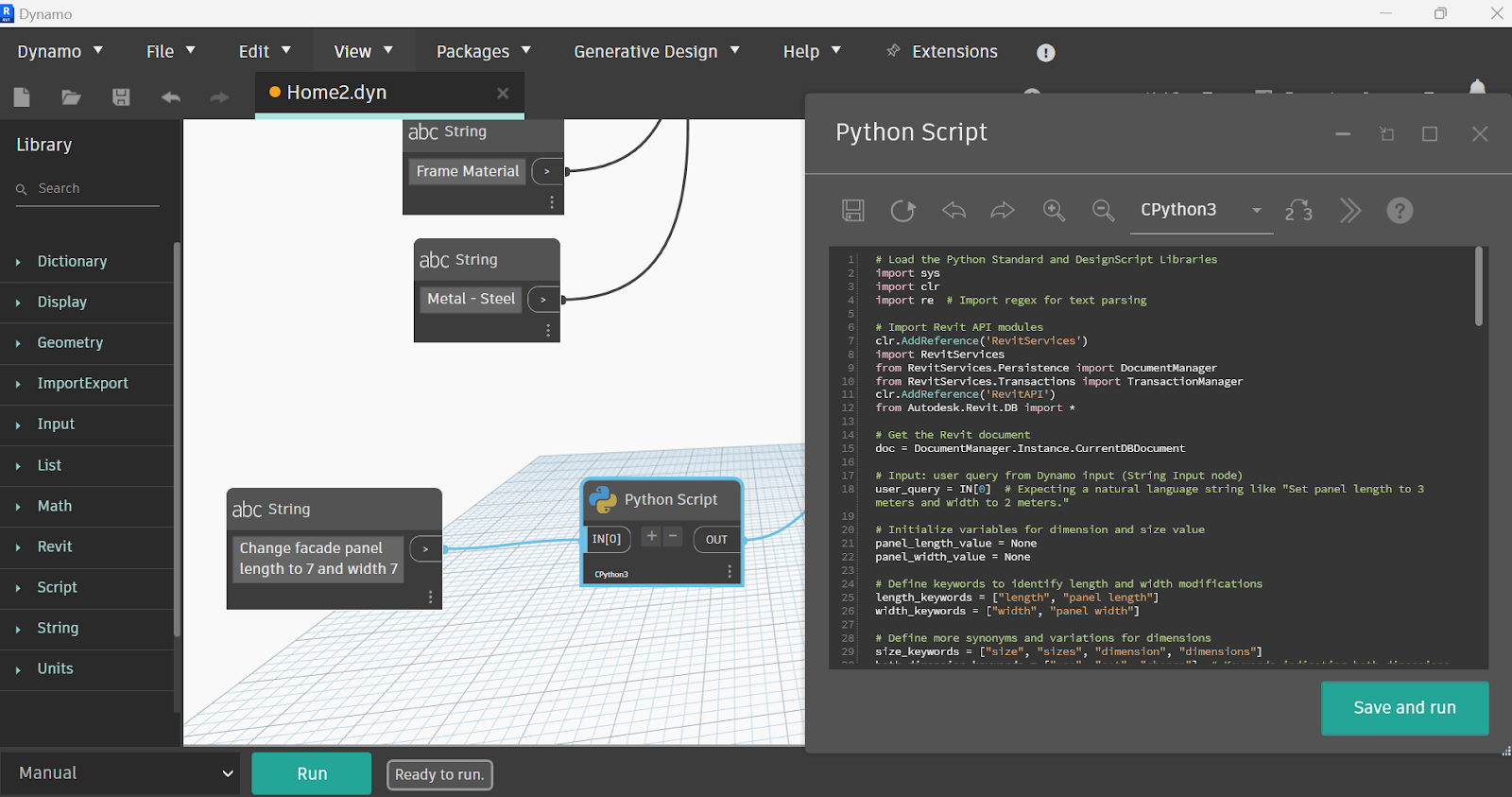
Task: Click the double chevron more icon in editor
Action: point(1350,210)
